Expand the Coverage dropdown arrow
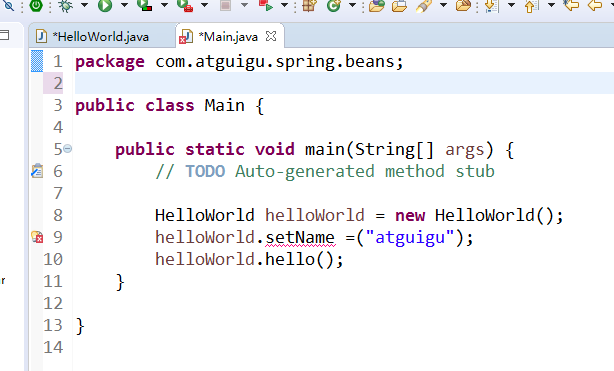 pos(164,5)
